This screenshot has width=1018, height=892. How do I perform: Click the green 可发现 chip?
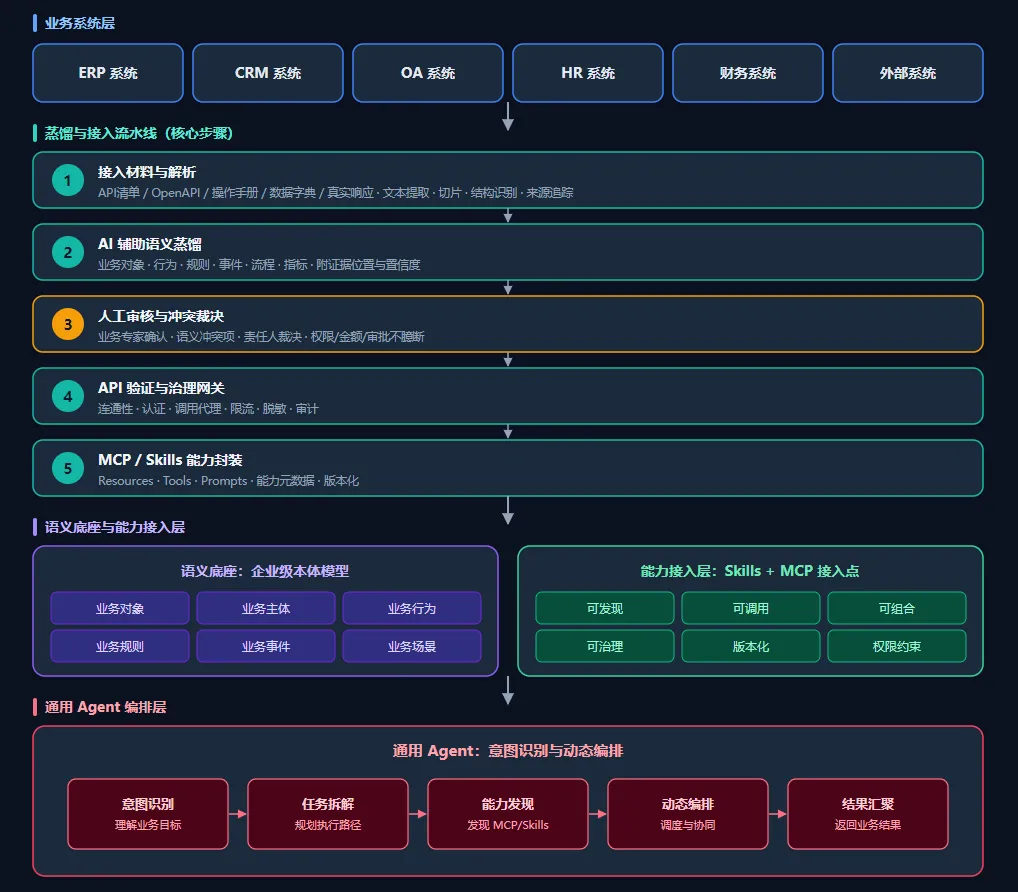coord(605,608)
